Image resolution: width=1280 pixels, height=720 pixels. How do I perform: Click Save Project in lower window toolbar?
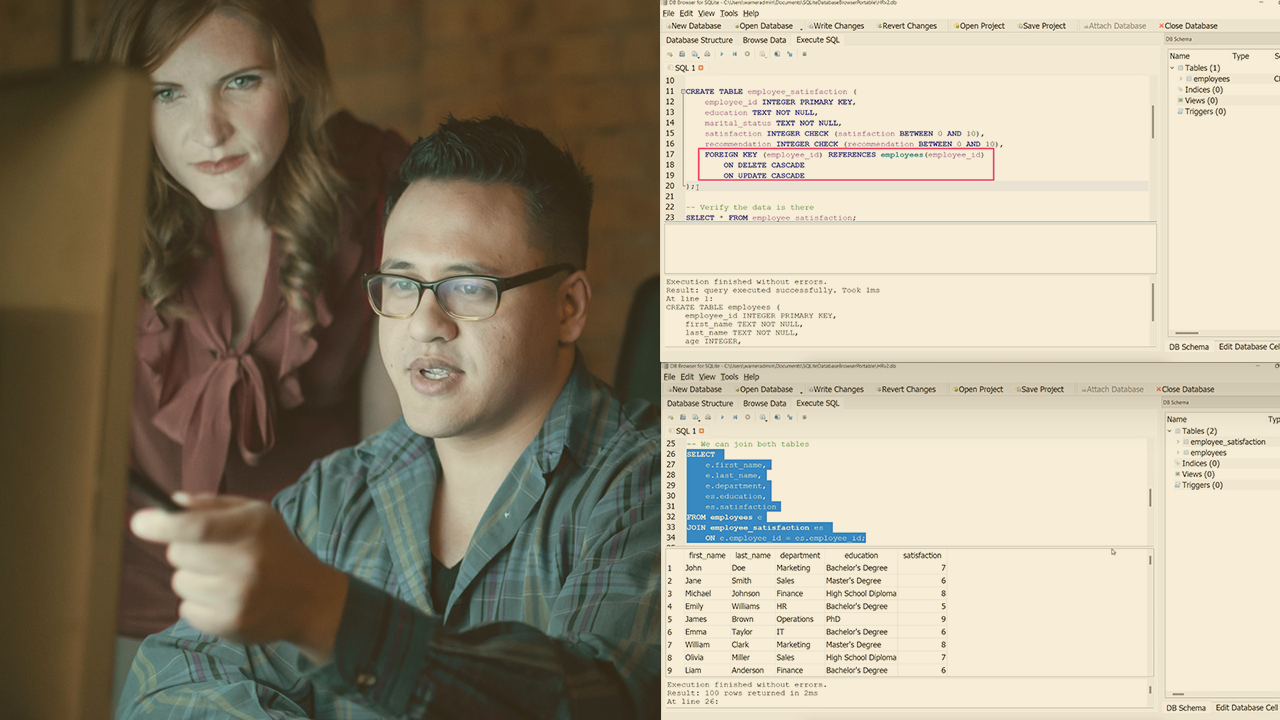[1040, 389]
